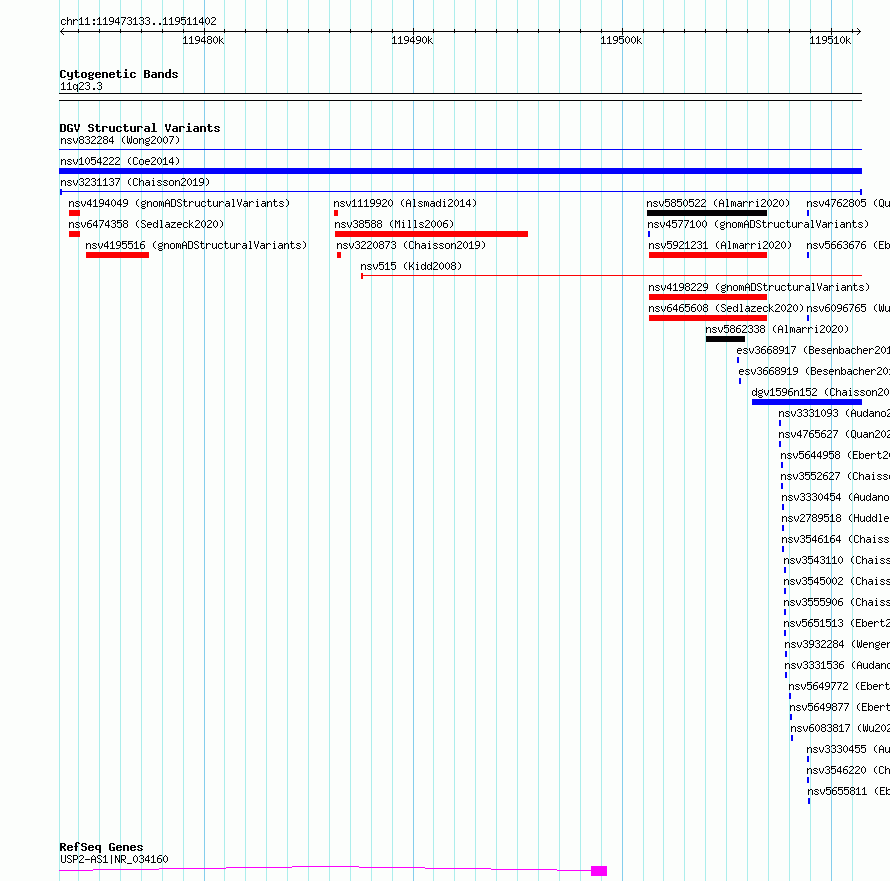890x881 pixels.
Task: Click the nsv6474358 (Sedlazeck2020) label
Action: (x=146, y=224)
